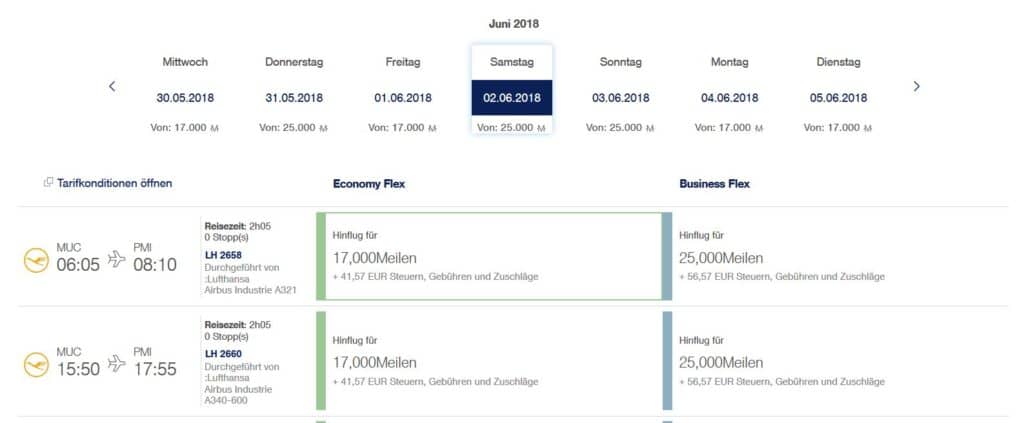Choose Business Flex fare for LH 2660

point(835,360)
